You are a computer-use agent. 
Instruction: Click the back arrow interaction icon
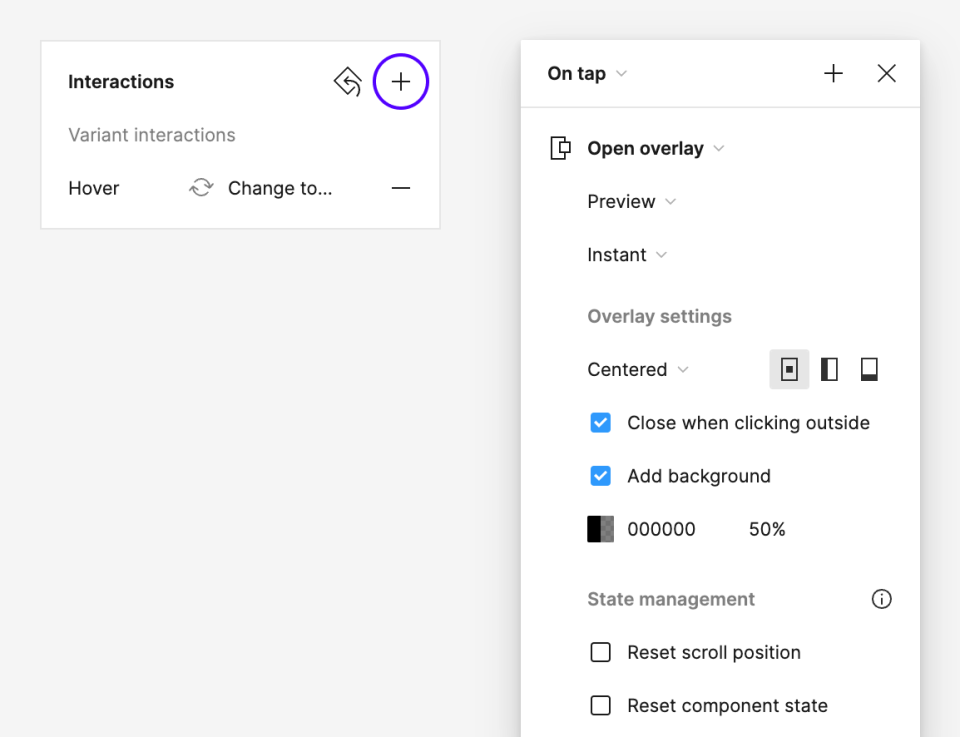347,82
